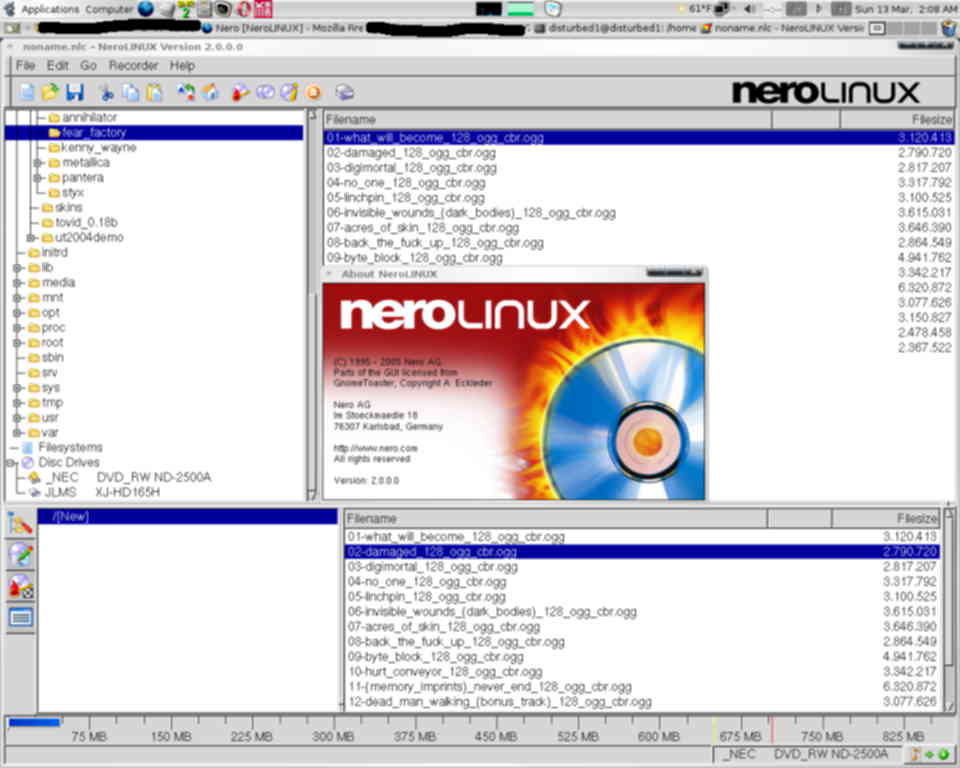The height and width of the screenshot is (768, 960).
Task: Create a new compilation with the blank page icon
Action: [28, 92]
